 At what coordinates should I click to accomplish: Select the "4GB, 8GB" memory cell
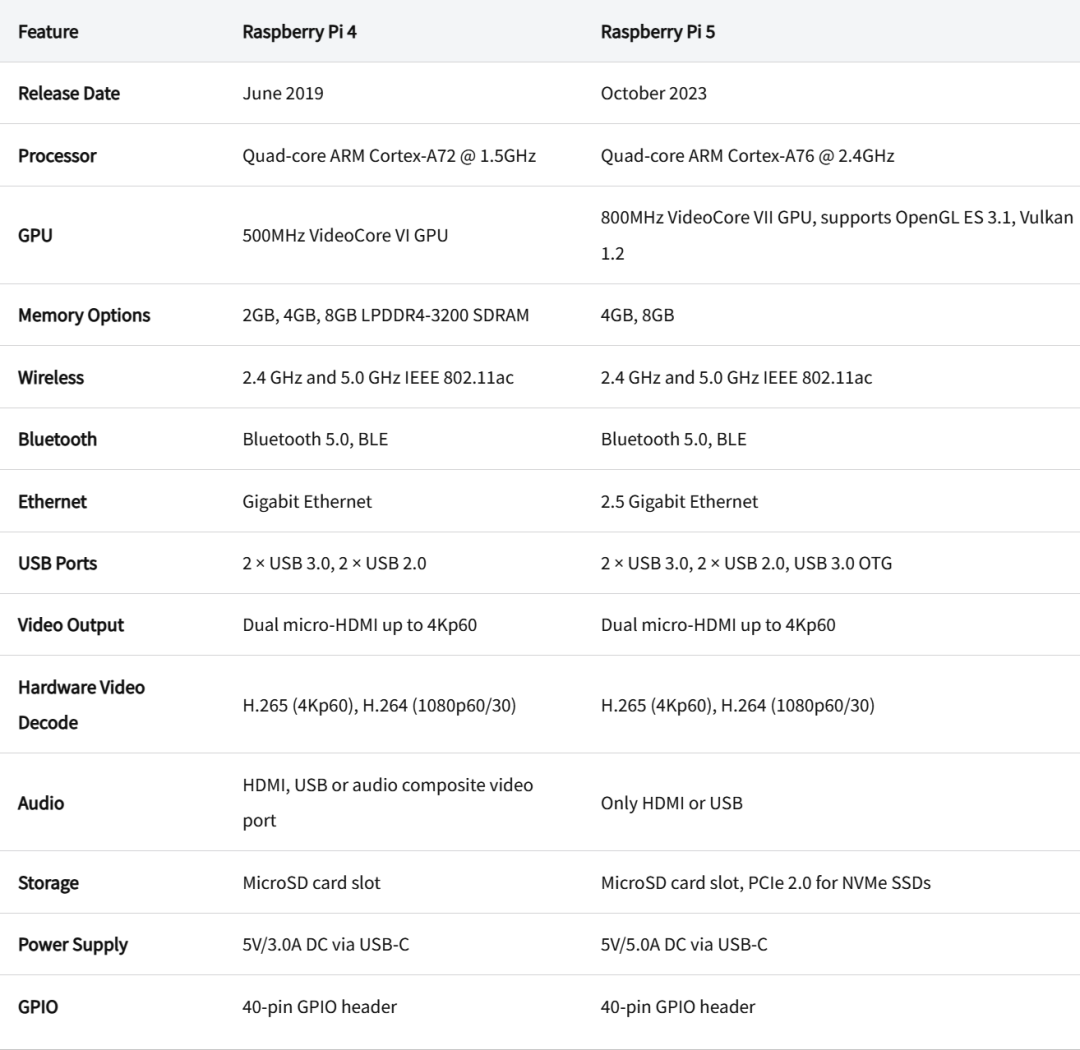point(637,315)
